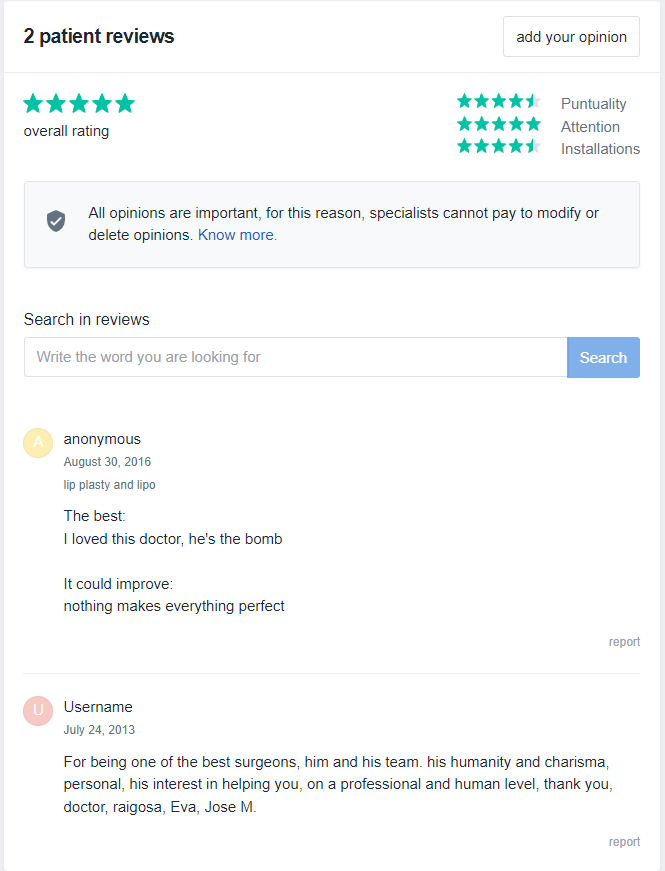Click the Installations label

click(x=600, y=149)
